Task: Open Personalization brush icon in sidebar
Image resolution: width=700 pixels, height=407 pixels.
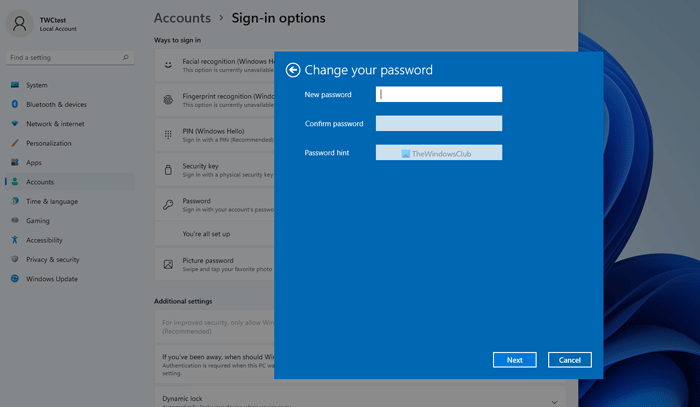Action: 15,143
